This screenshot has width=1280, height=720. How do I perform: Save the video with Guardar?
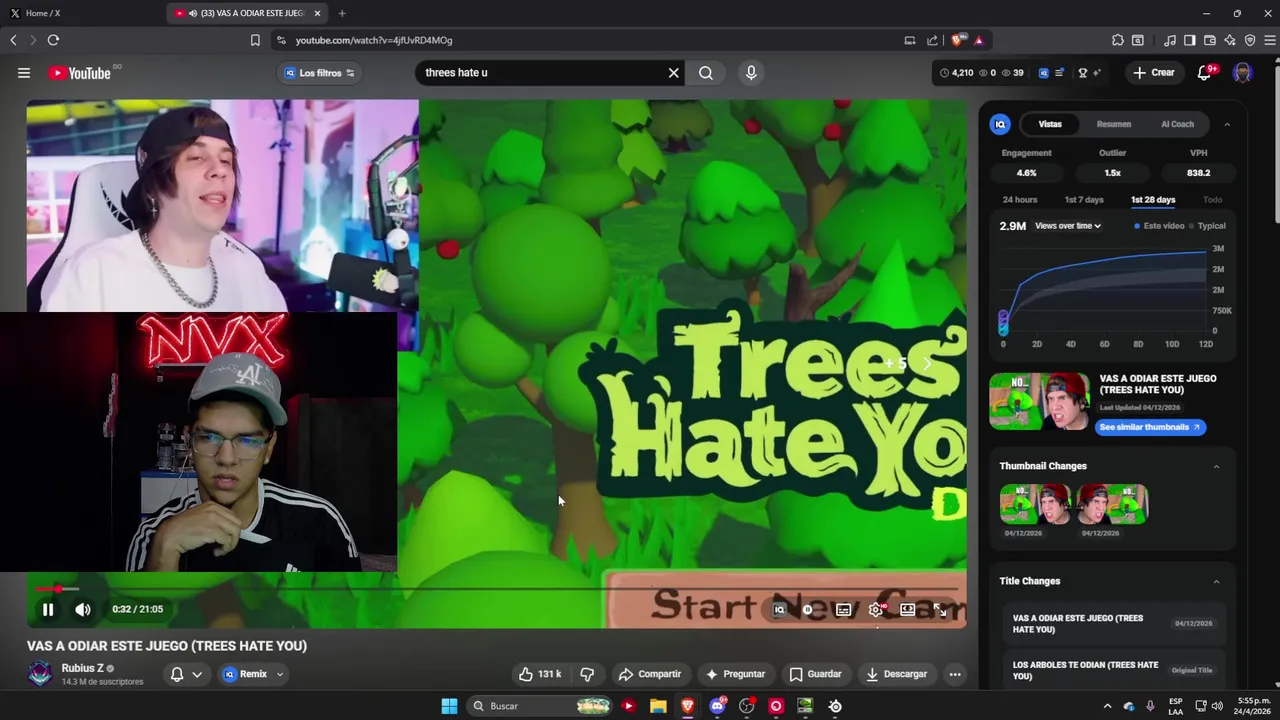click(815, 674)
